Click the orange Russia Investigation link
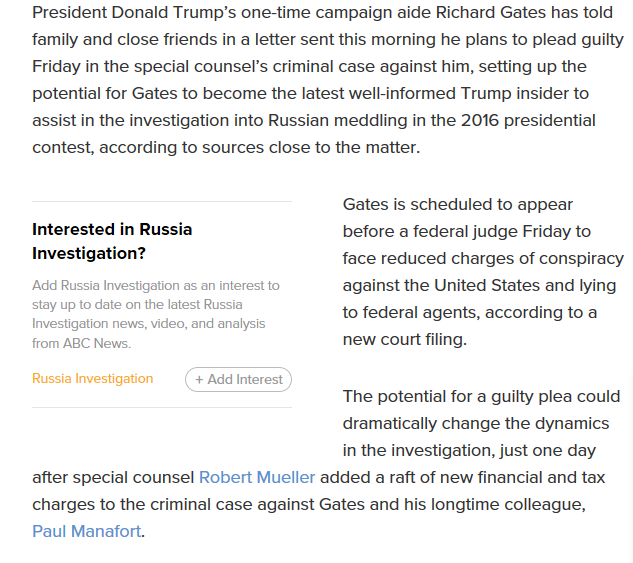Image resolution: width=633 pixels, height=563 pixels. pyautogui.click(x=92, y=379)
